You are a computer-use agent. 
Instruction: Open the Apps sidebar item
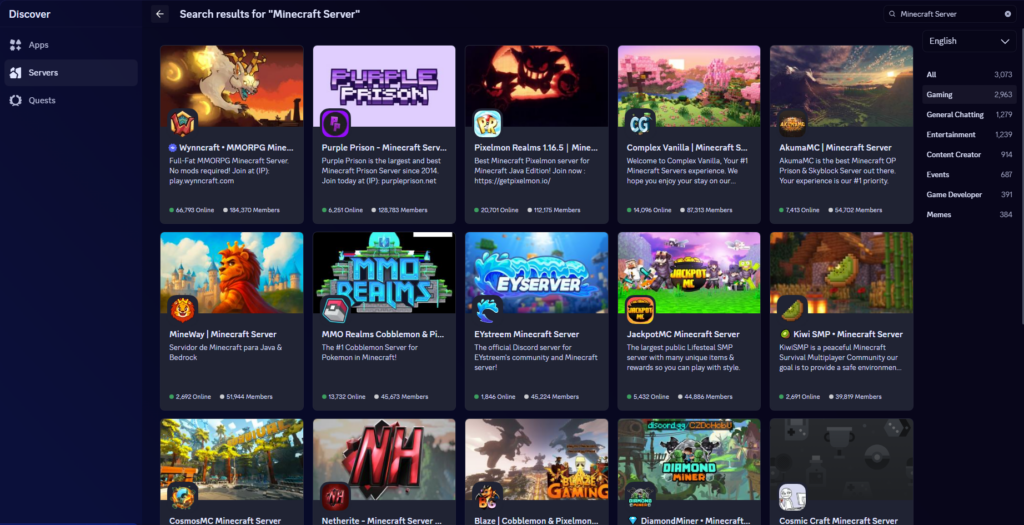[71, 45]
